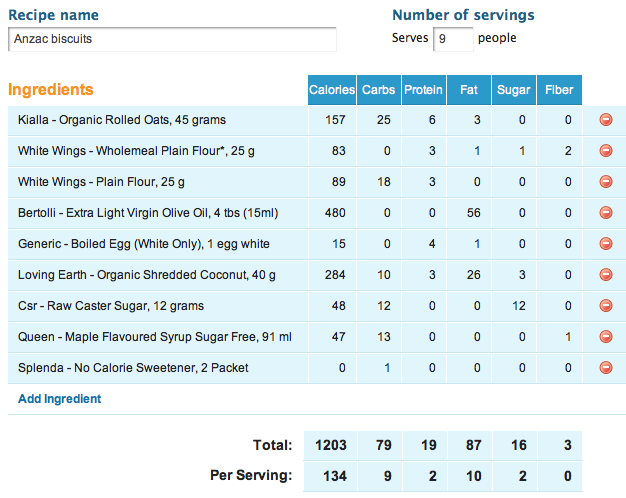The image size is (626, 498).
Task: Select the Carbs column header
Action: [378, 90]
